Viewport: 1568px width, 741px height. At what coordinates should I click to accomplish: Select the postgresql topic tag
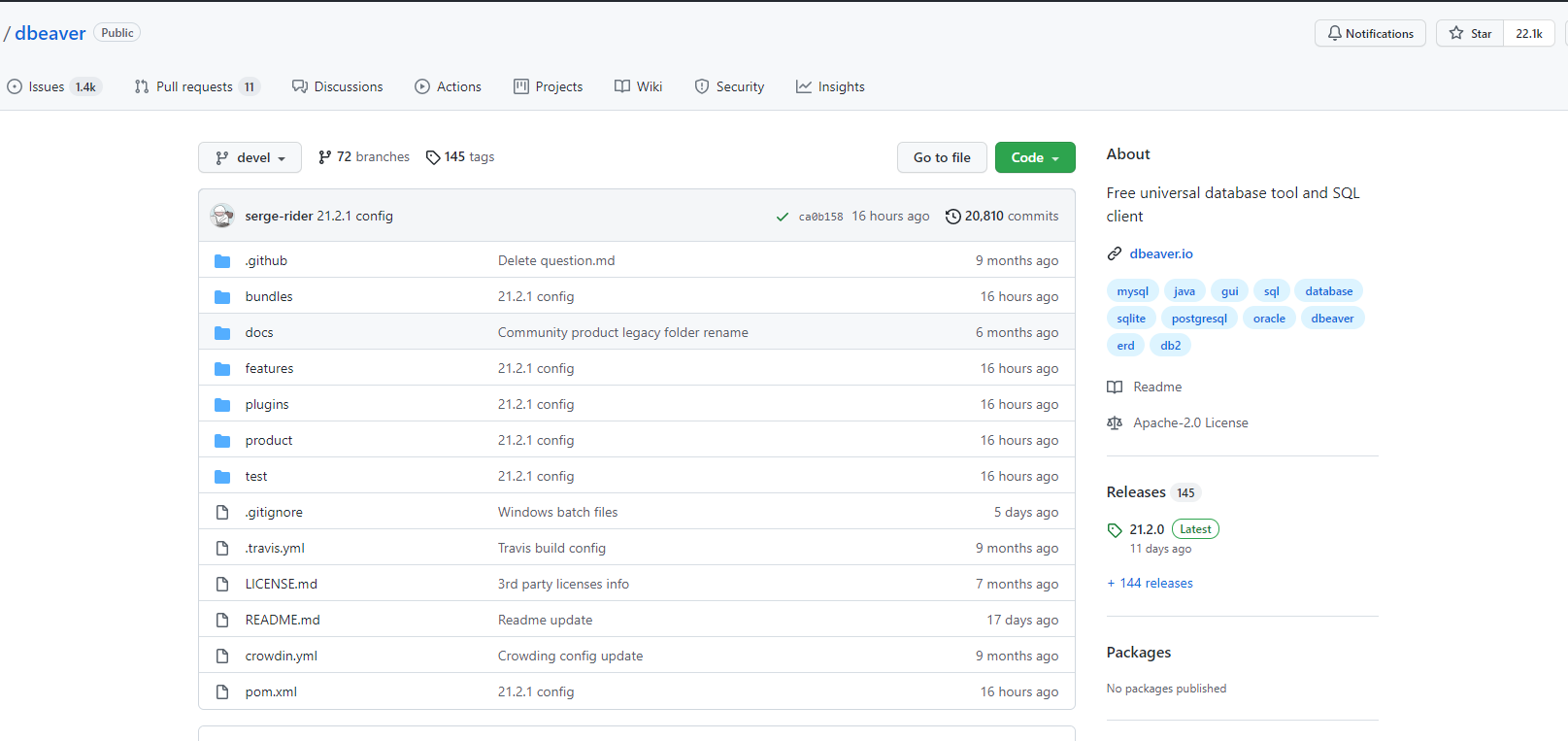(x=1198, y=319)
